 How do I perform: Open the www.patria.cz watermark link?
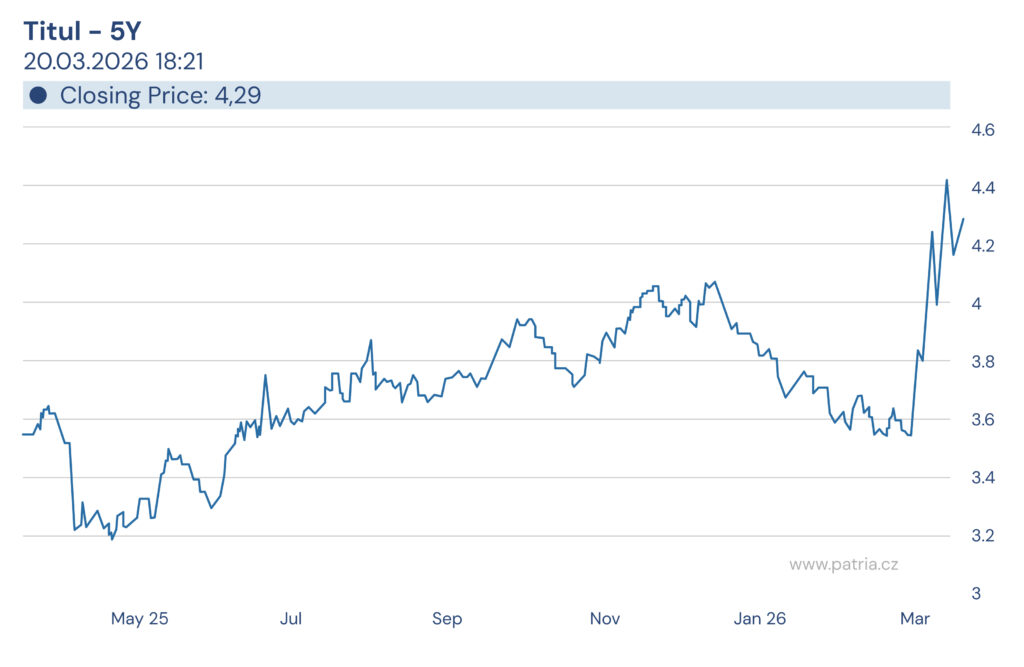pos(843,564)
